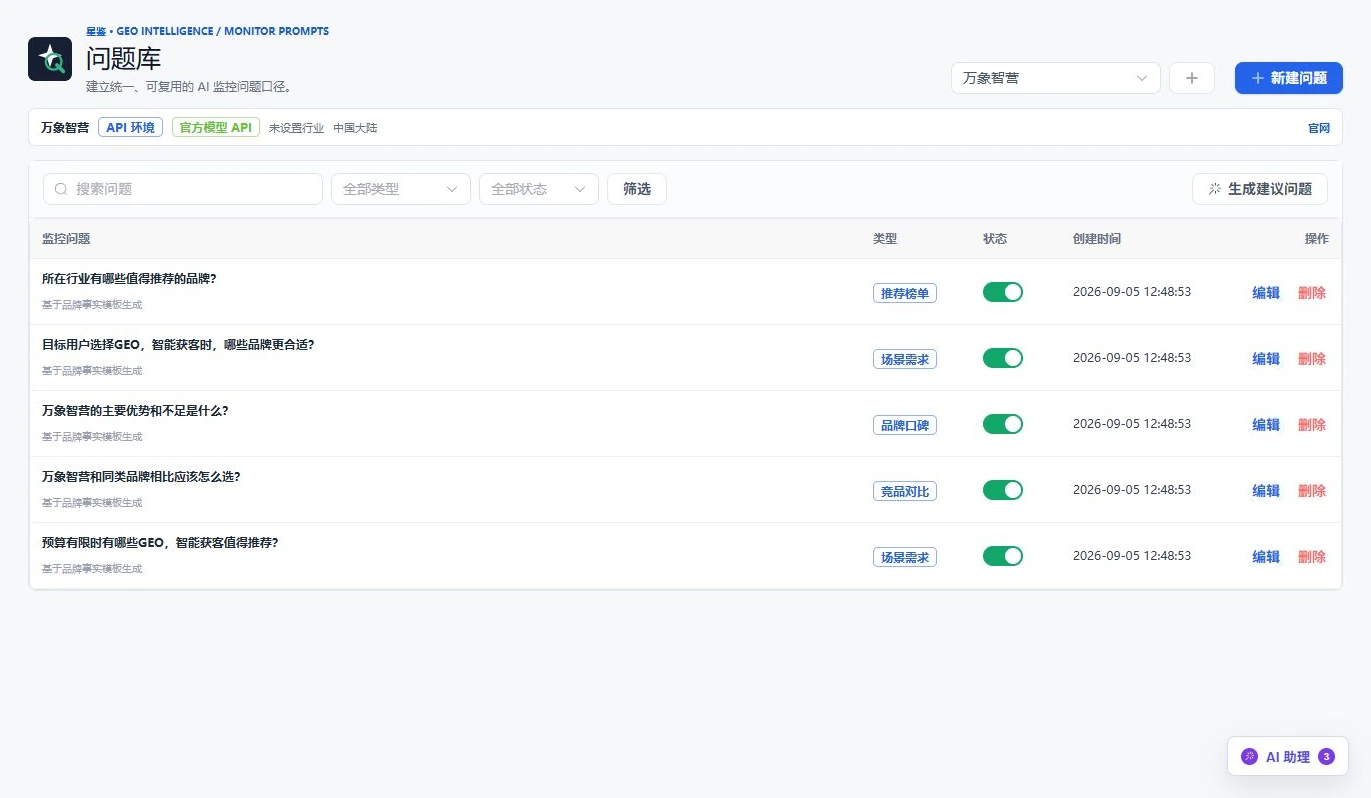The image size is (1371, 798).
Task: Toggle status switch for 目标用户选择GEO row
Action: click(x=1003, y=358)
